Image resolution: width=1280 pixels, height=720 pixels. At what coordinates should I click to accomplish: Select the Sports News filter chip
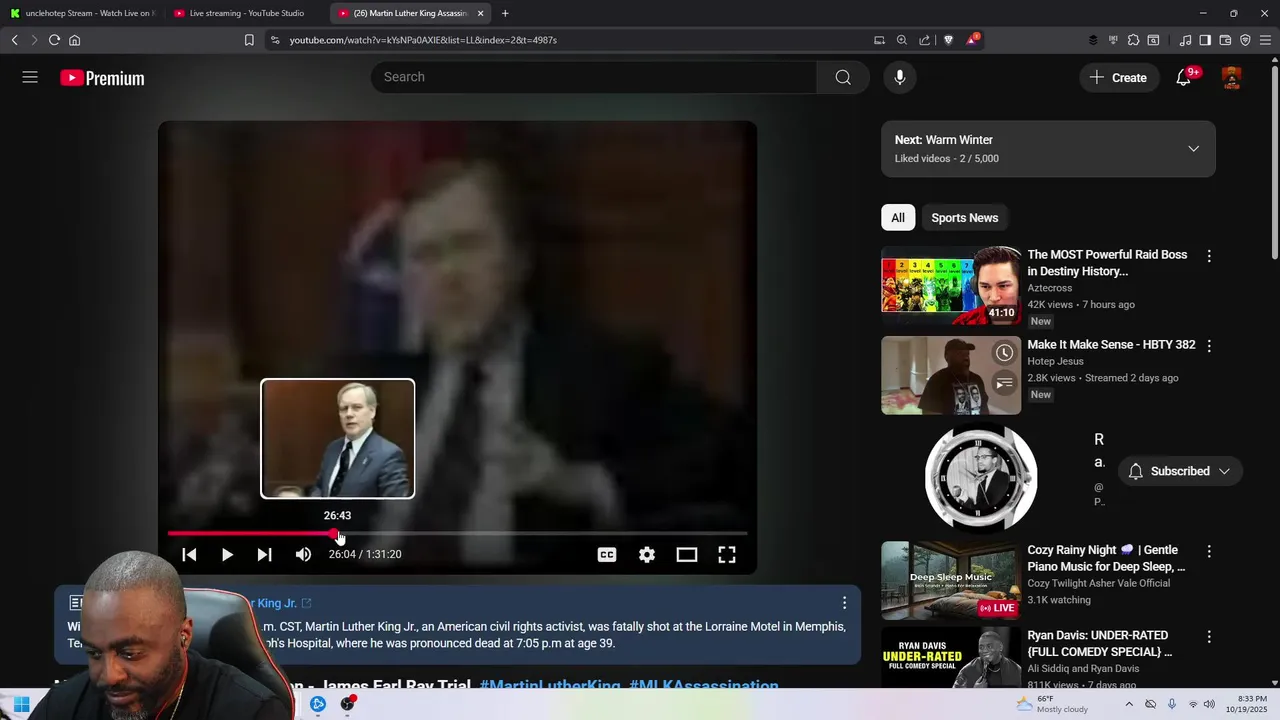click(965, 218)
